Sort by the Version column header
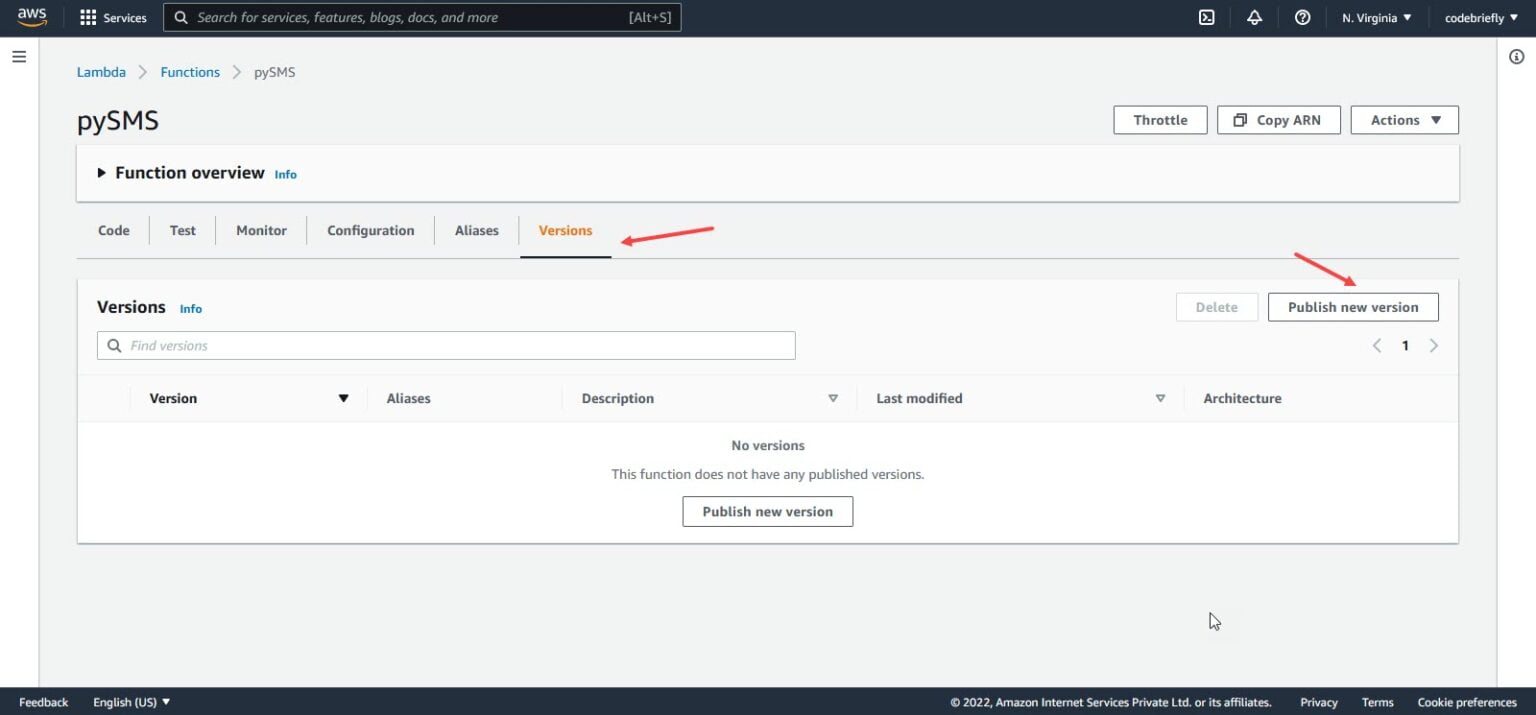The image size is (1536, 715). [x=173, y=398]
